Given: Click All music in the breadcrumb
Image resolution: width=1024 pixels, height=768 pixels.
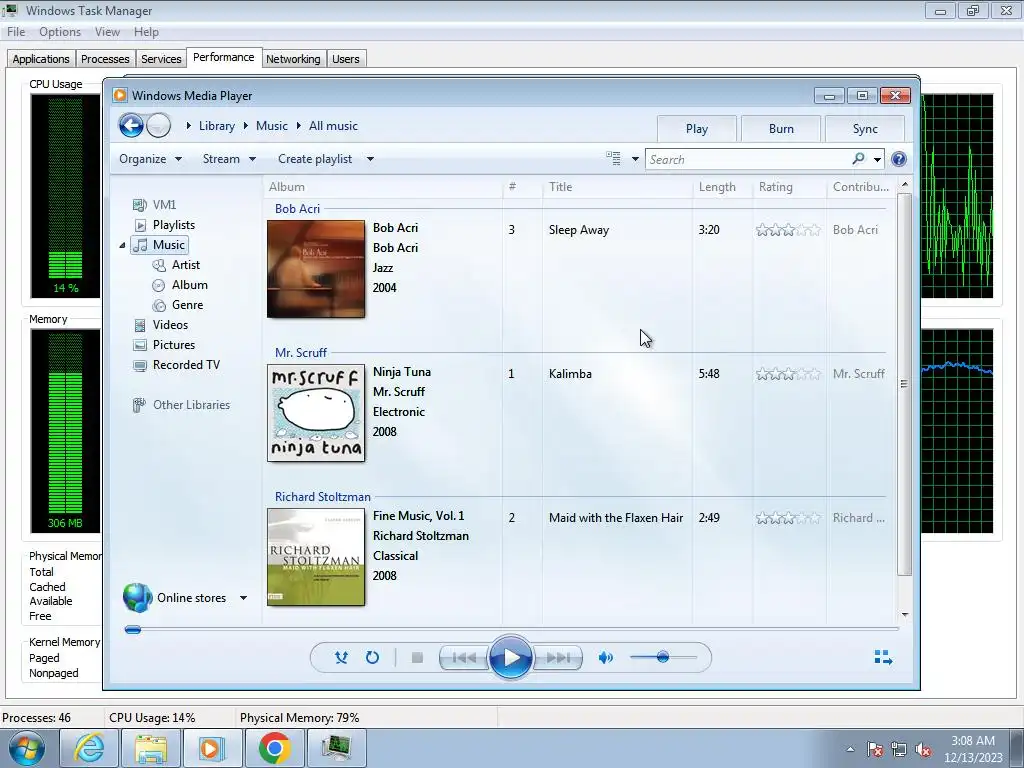Looking at the screenshot, I should coord(333,126).
